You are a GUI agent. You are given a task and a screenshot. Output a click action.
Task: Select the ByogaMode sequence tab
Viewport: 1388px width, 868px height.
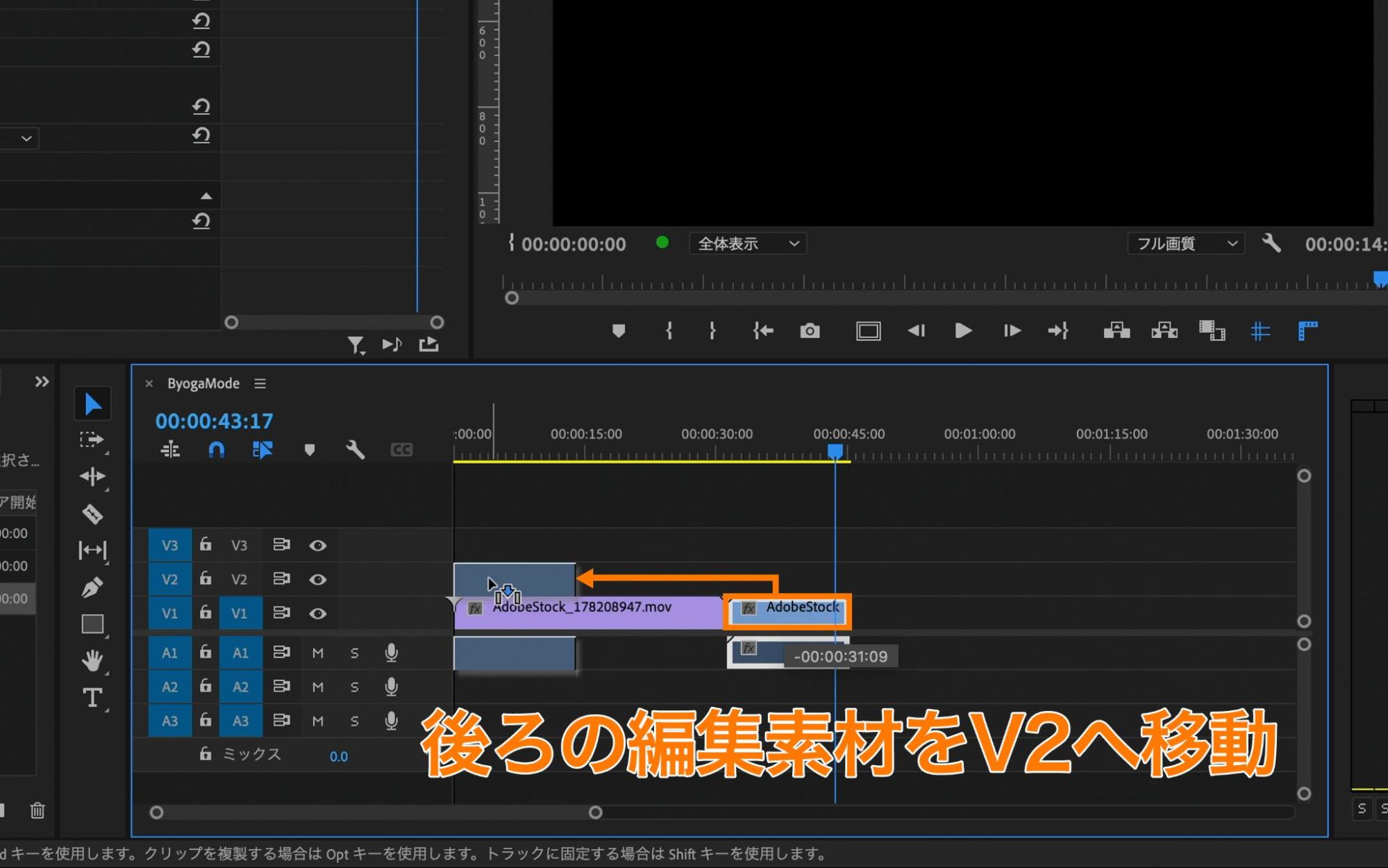[x=203, y=383]
